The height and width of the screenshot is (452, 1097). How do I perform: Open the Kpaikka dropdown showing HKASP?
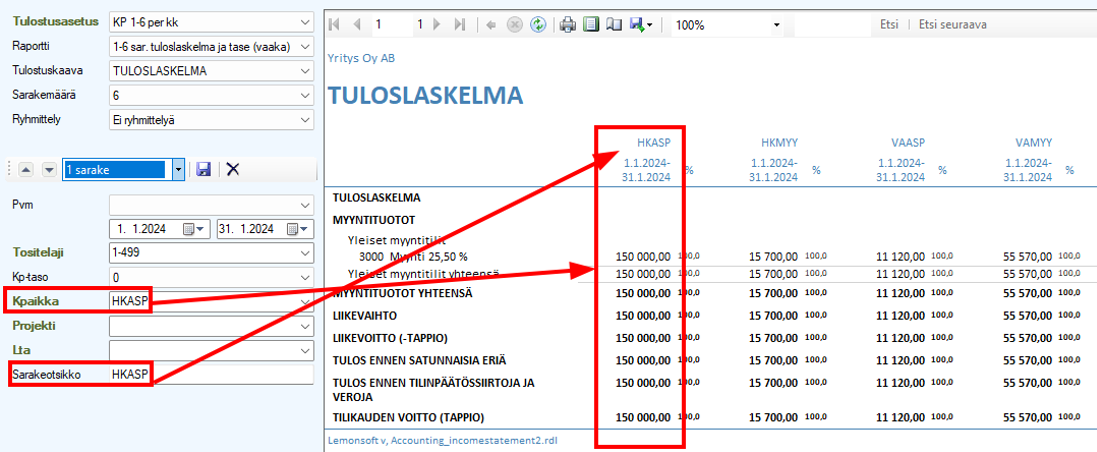tap(305, 301)
